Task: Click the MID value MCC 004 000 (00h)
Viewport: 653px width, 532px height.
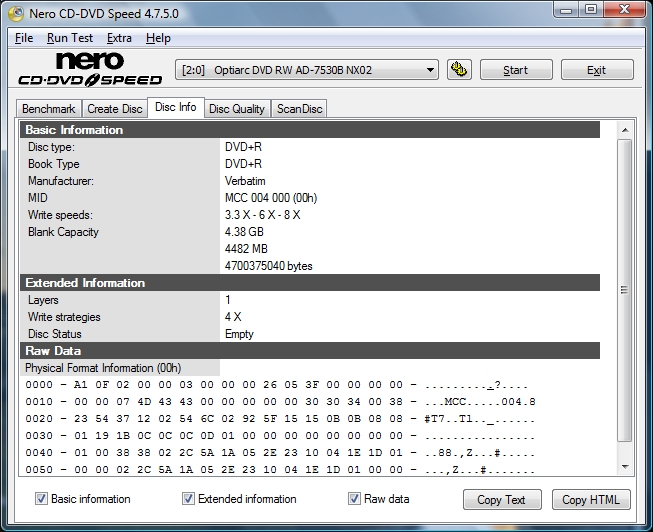Action: click(x=271, y=197)
